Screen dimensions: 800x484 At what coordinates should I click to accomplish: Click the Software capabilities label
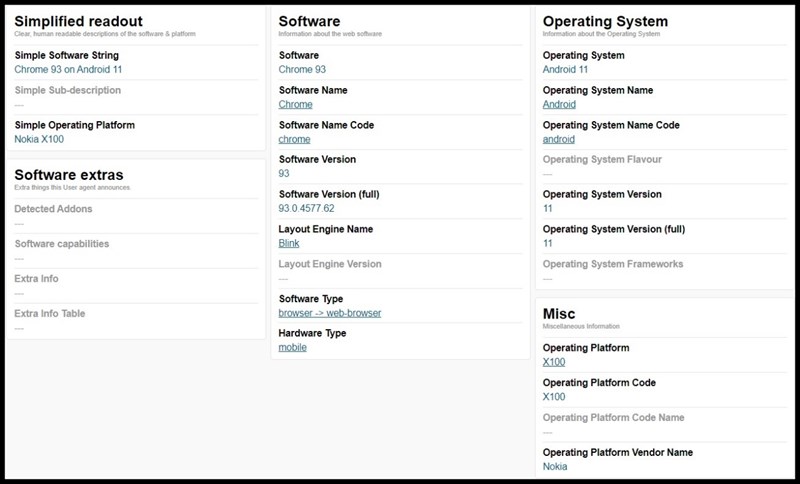(62, 244)
